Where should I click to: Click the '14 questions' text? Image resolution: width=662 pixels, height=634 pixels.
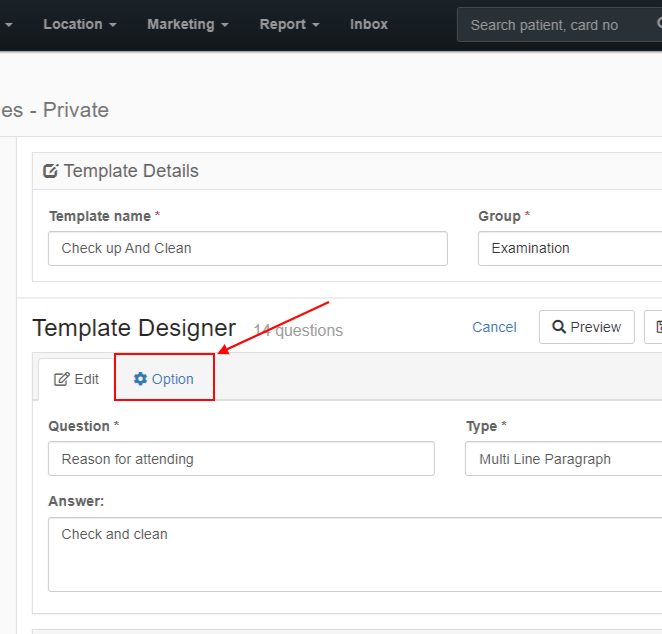click(x=298, y=331)
